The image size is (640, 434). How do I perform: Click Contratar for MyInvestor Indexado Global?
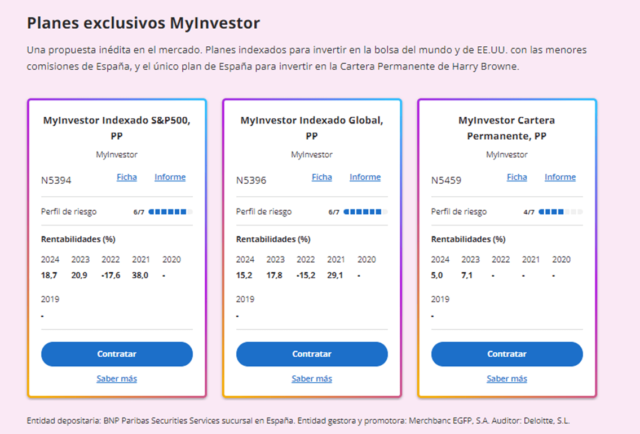pyautogui.click(x=312, y=354)
